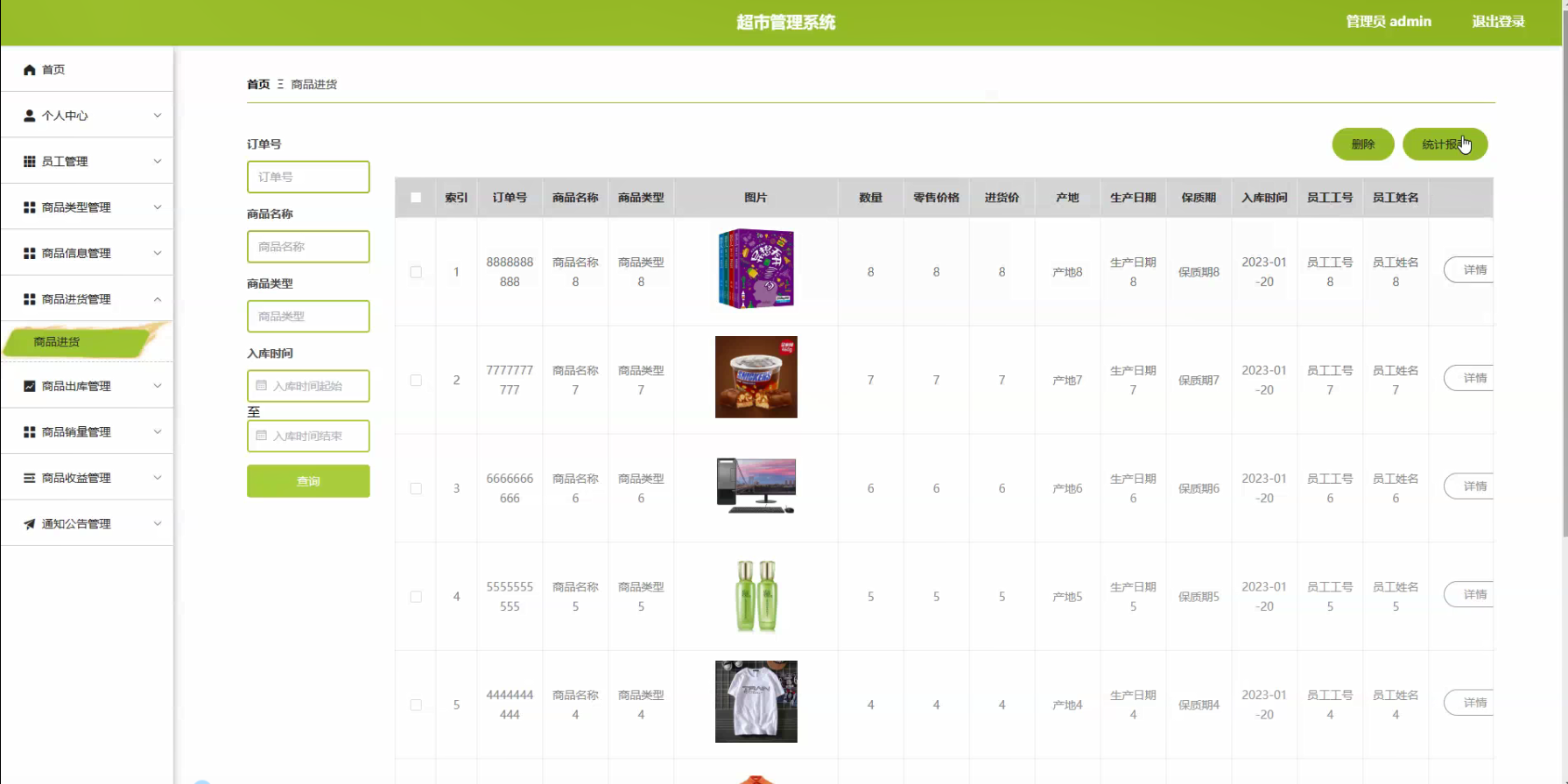1568x784 pixels.
Task: Click the 订单号 column header
Action: (510, 198)
